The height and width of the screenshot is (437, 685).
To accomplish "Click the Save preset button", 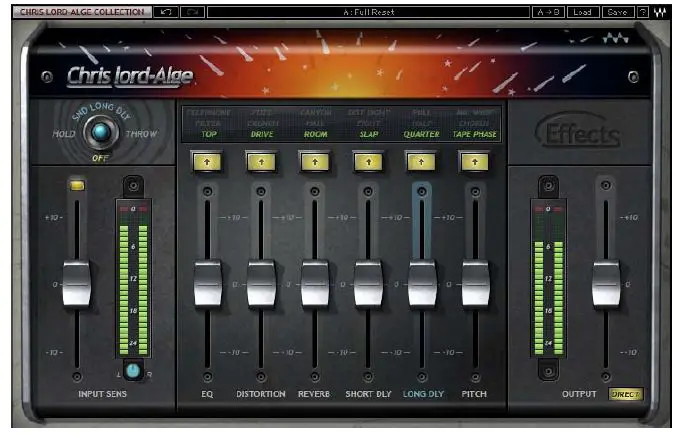I will coord(617,12).
